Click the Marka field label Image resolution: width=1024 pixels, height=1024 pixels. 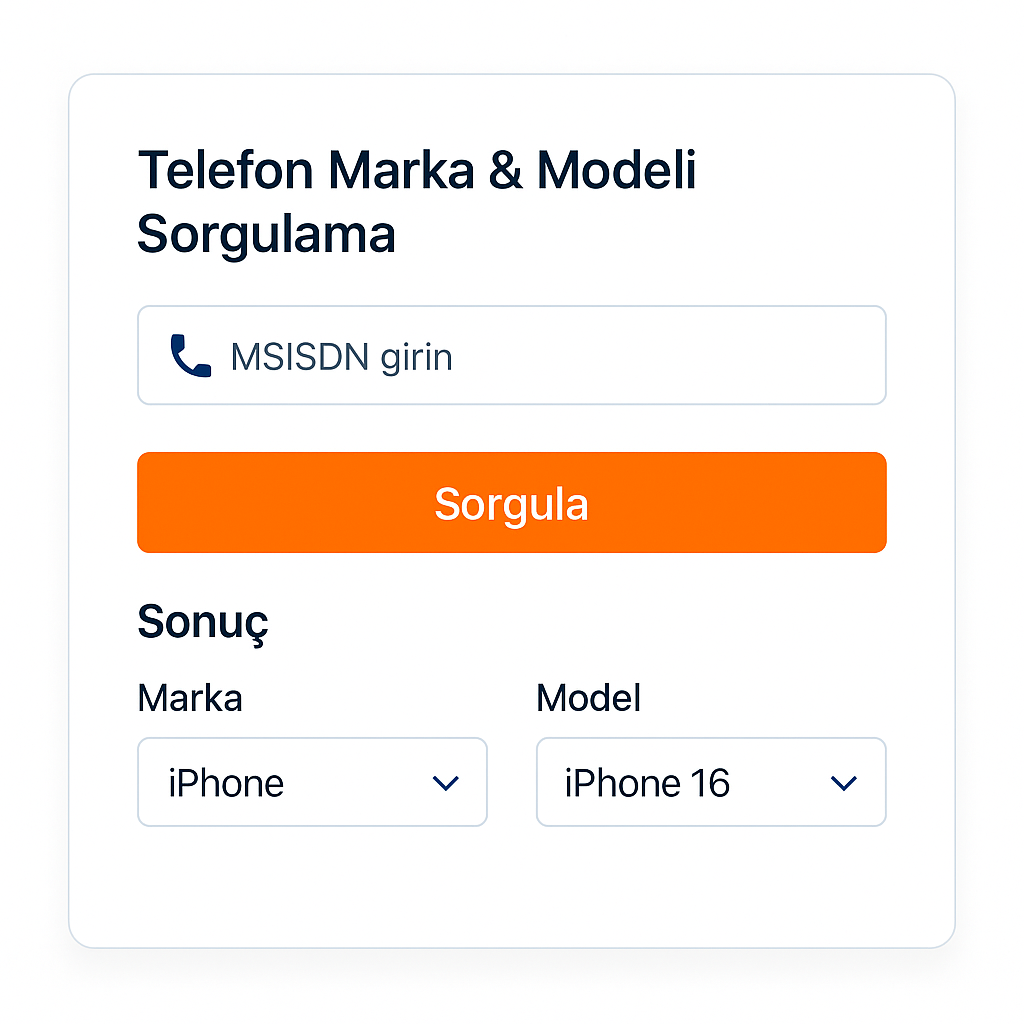point(190,697)
